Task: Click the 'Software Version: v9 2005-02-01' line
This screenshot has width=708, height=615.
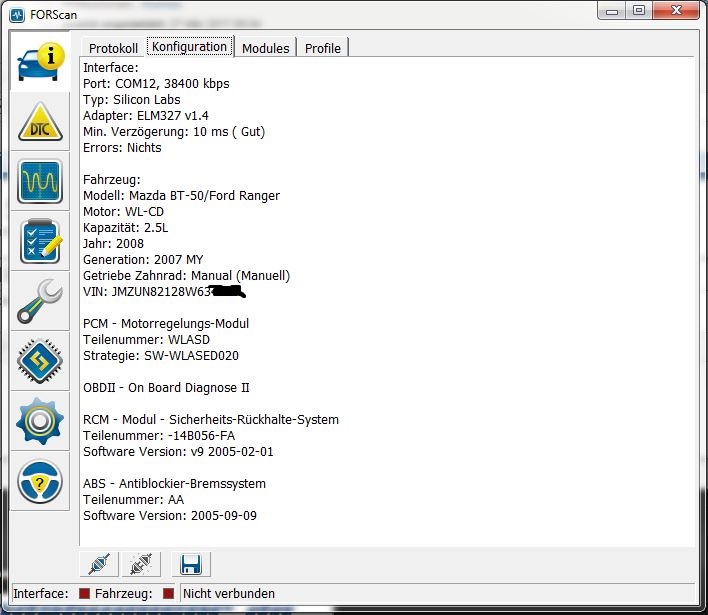Action: coord(178,452)
